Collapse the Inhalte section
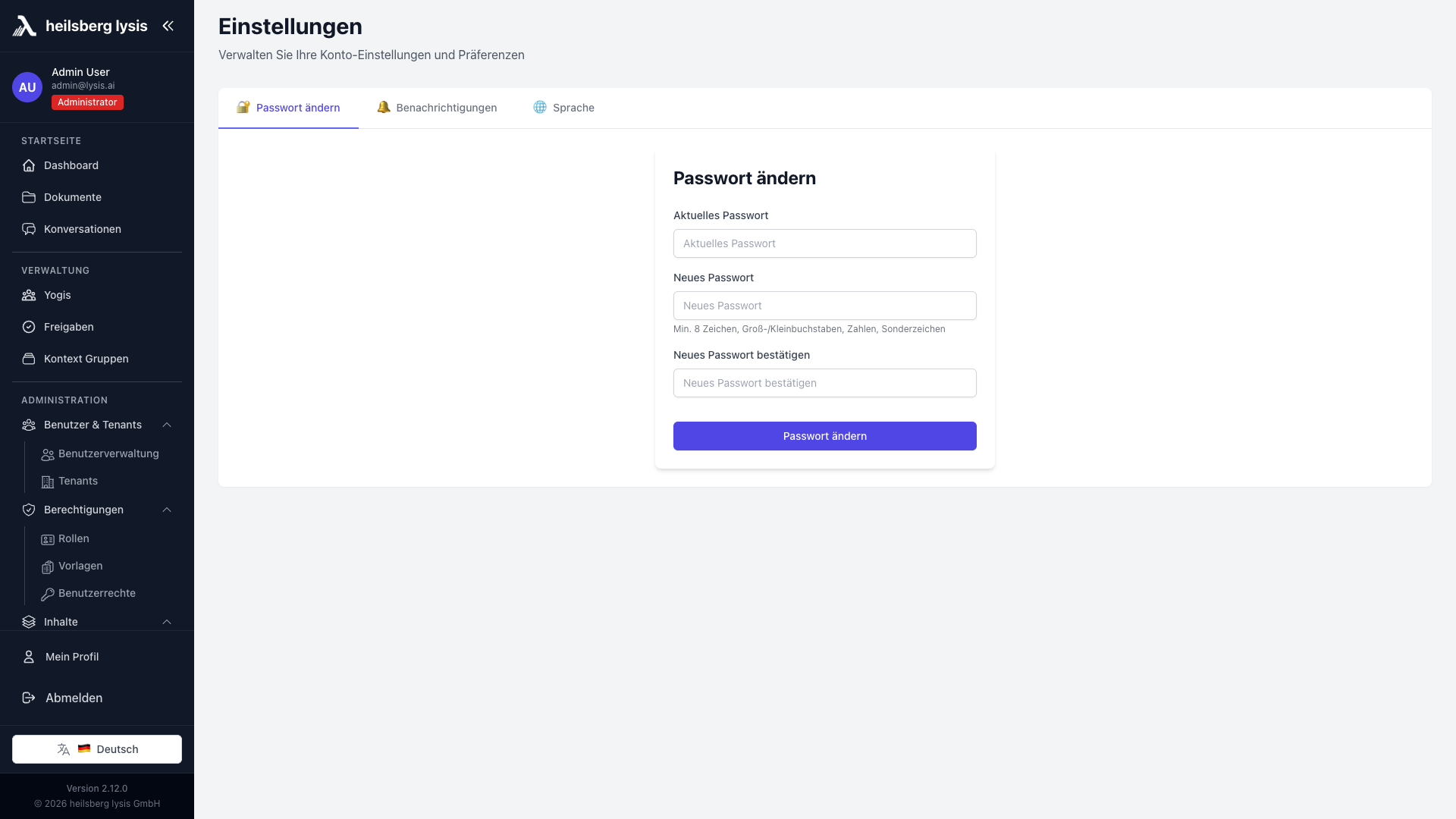Image resolution: width=1456 pixels, height=819 pixels. click(x=167, y=622)
